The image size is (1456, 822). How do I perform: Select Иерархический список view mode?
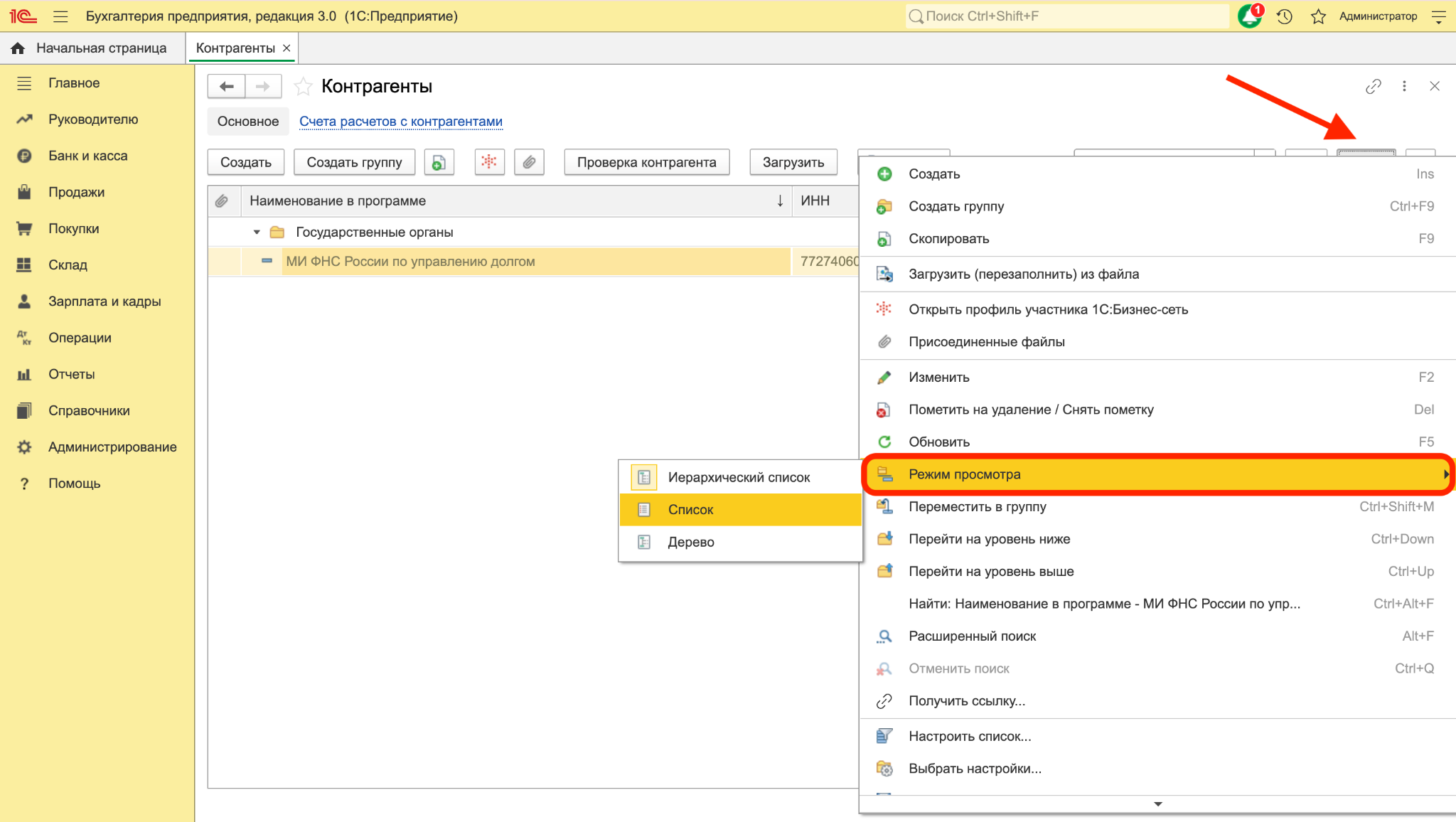pos(740,478)
